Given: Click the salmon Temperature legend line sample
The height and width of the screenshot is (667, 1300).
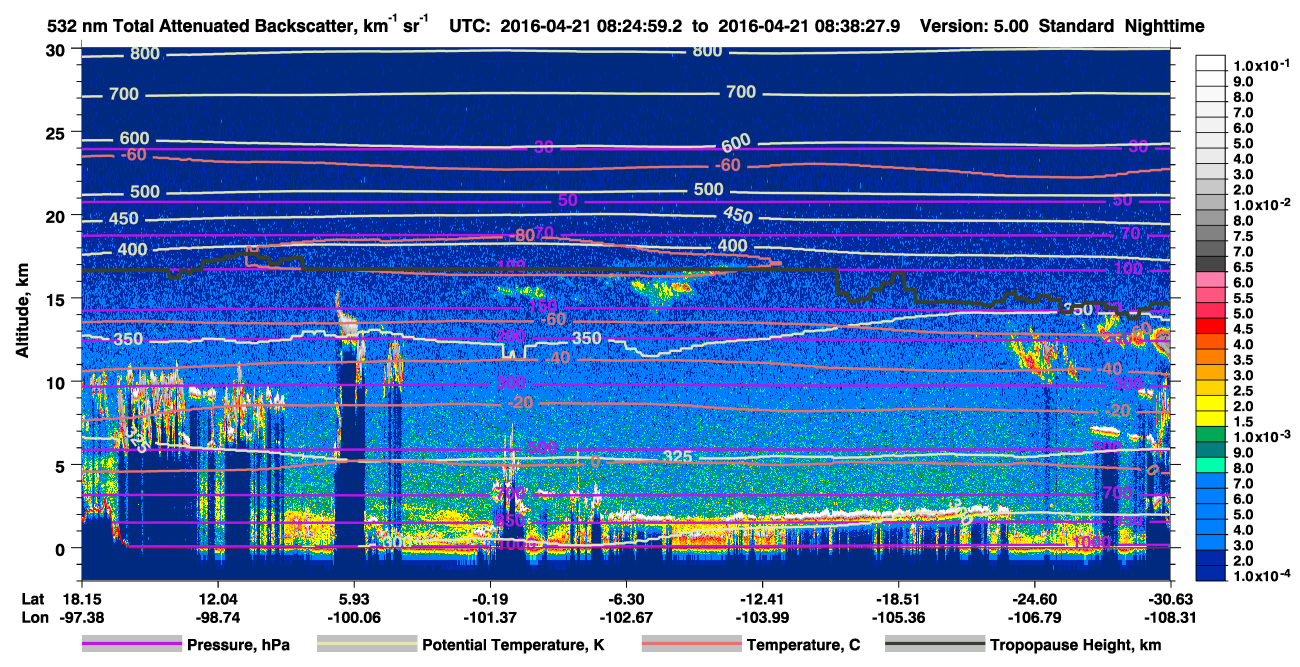Looking at the screenshot, I should pos(691,645).
